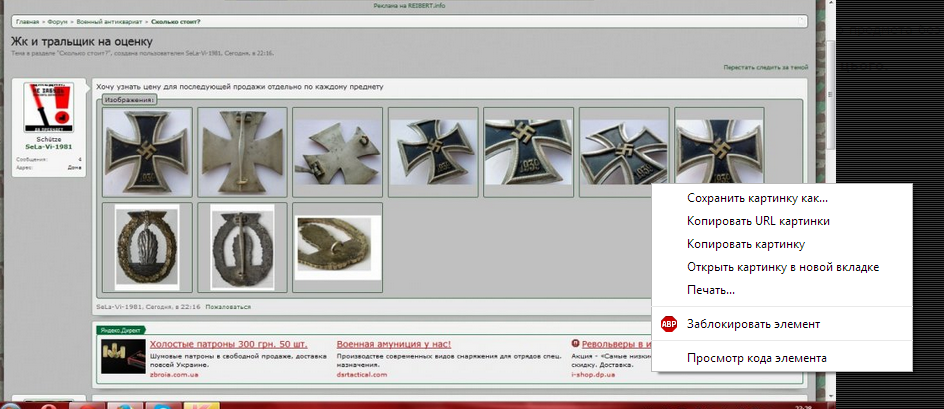Open ad link 'Военная амуниция у нас!'

(x=394, y=345)
